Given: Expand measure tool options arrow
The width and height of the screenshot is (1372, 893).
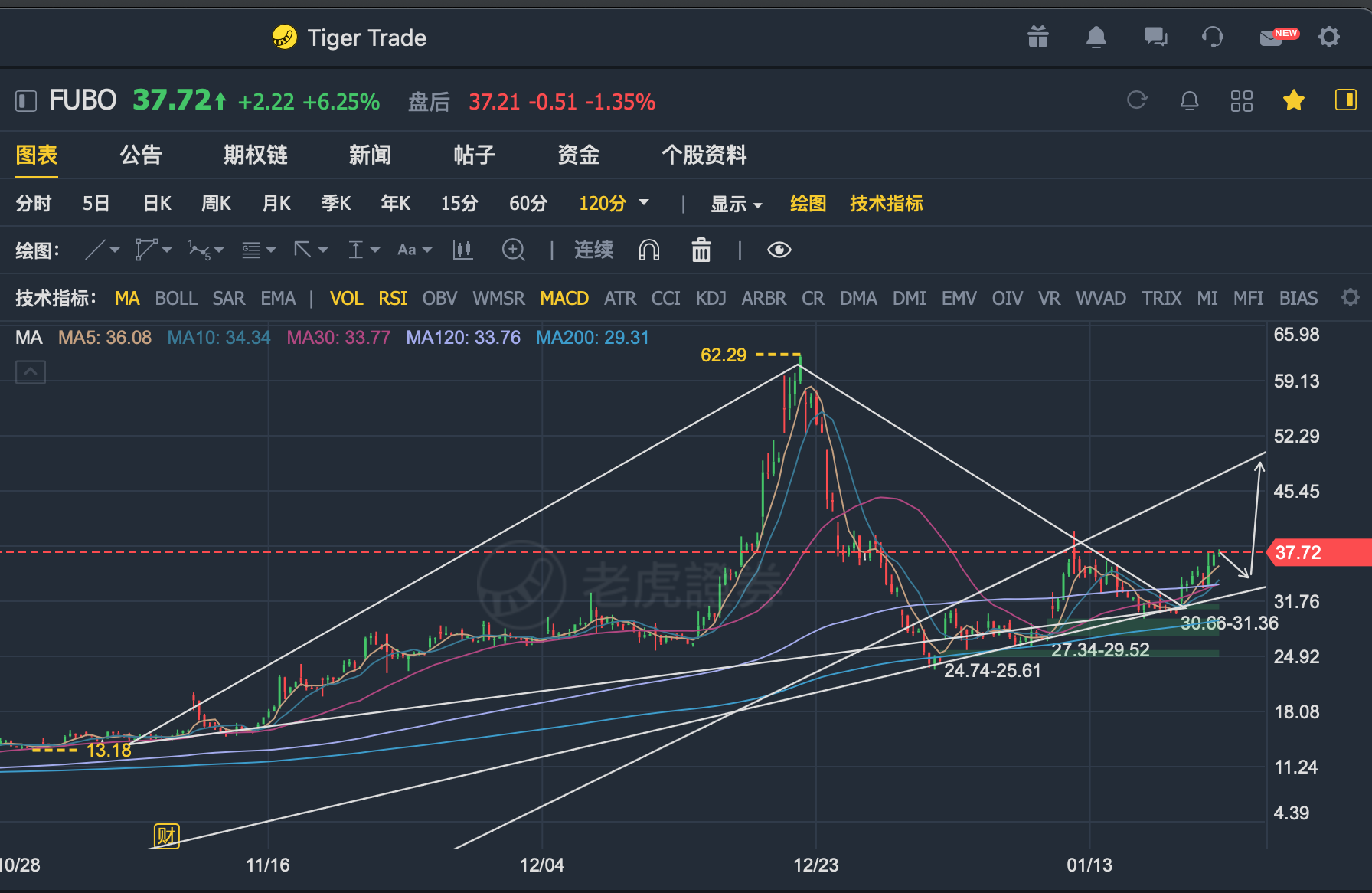Looking at the screenshot, I should tap(375, 250).
